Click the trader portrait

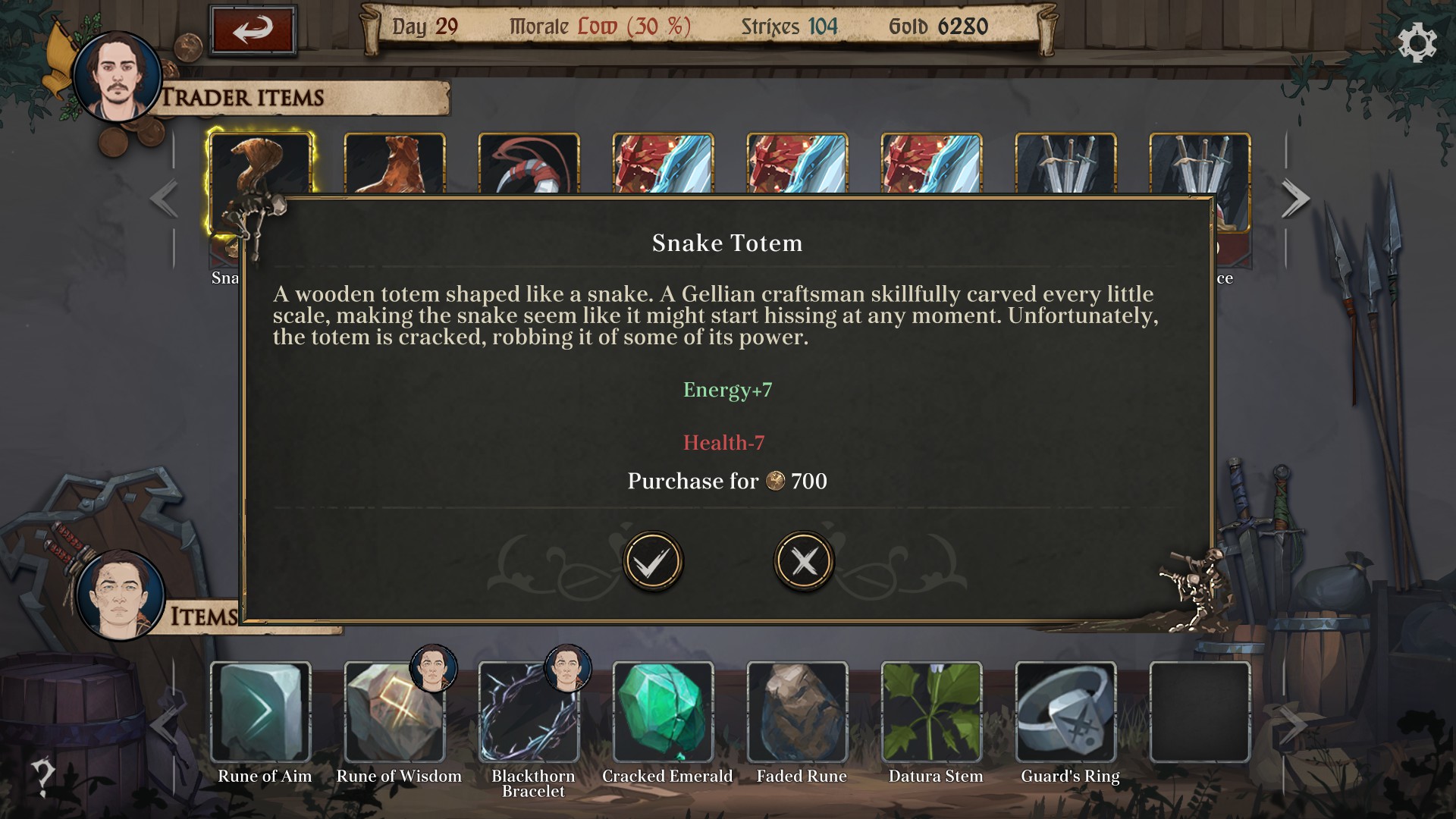(117, 77)
